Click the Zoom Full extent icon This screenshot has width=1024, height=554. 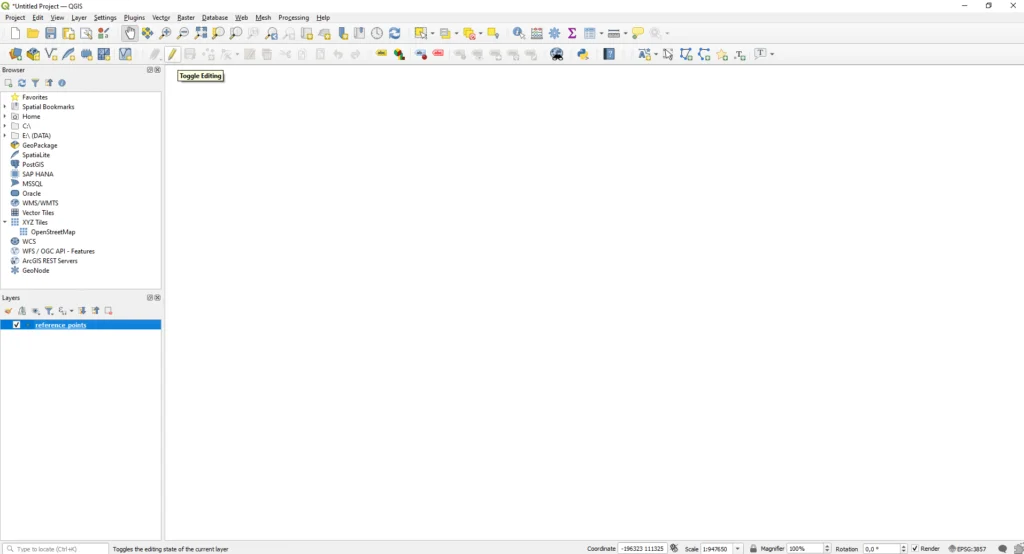200,33
